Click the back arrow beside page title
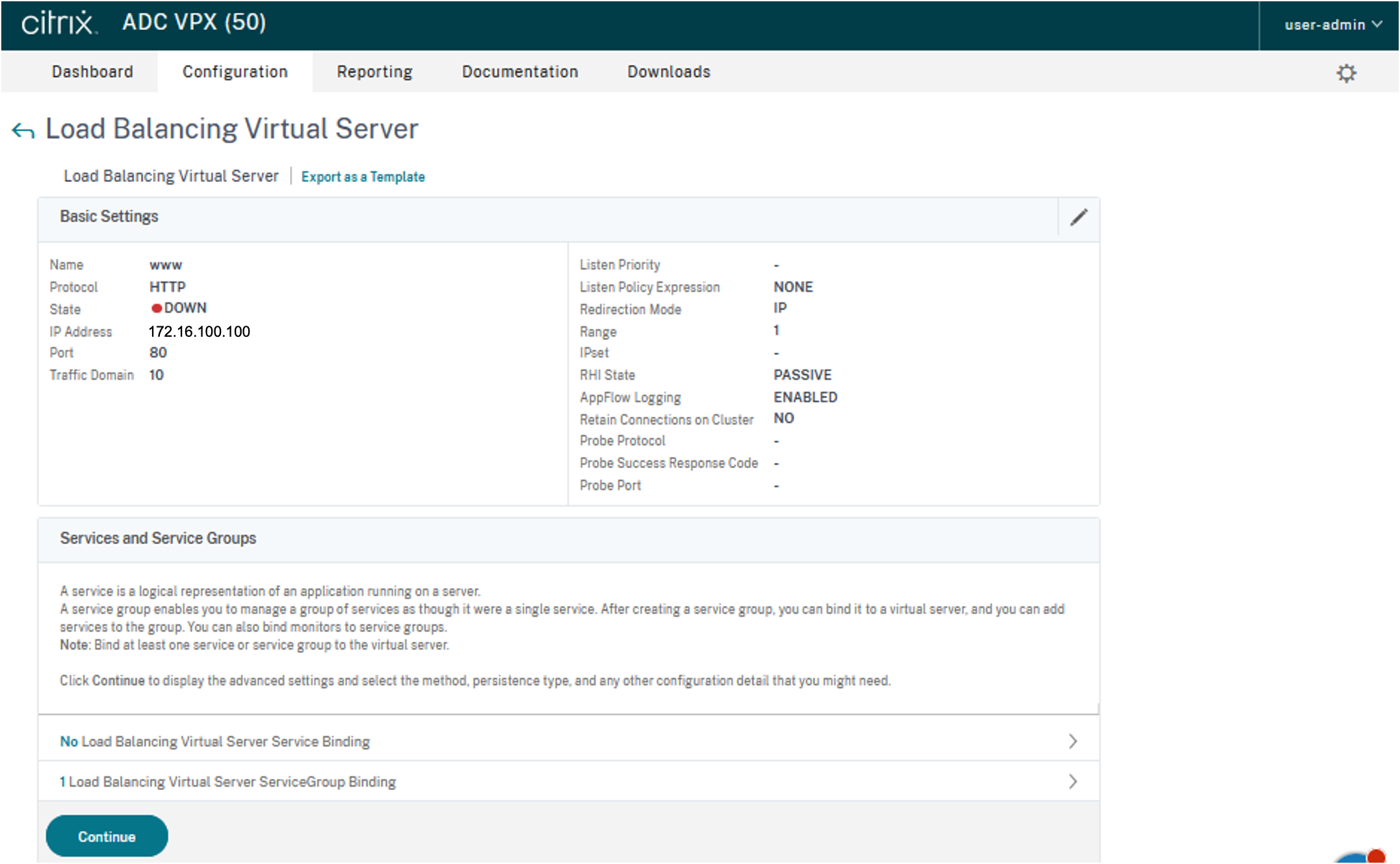Viewport: 1400px width, 864px height. (x=23, y=131)
